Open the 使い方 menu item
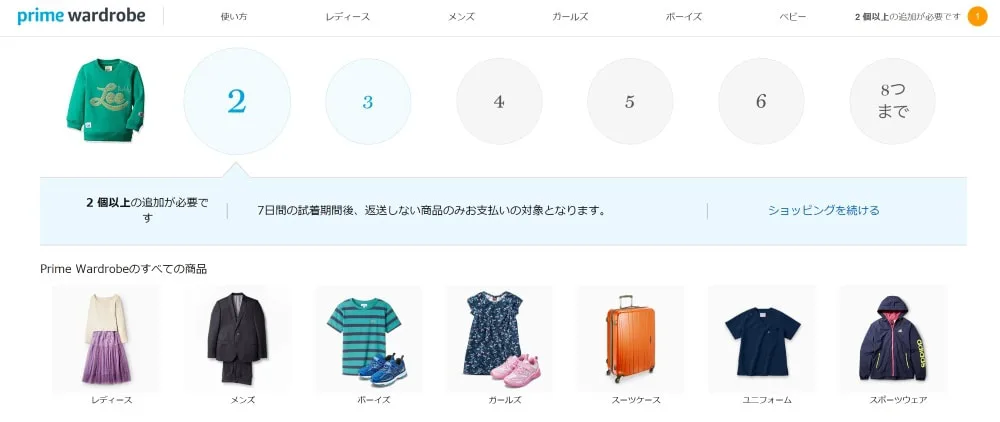Image resolution: width=1000 pixels, height=422 pixels. point(233,17)
